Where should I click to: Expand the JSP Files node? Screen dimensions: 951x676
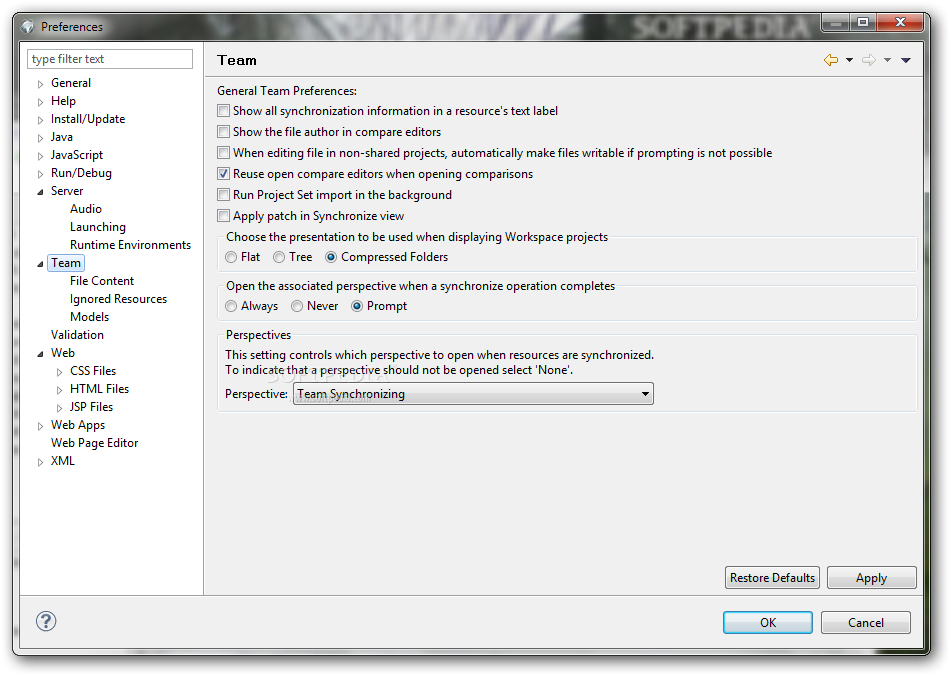point(59,408)
